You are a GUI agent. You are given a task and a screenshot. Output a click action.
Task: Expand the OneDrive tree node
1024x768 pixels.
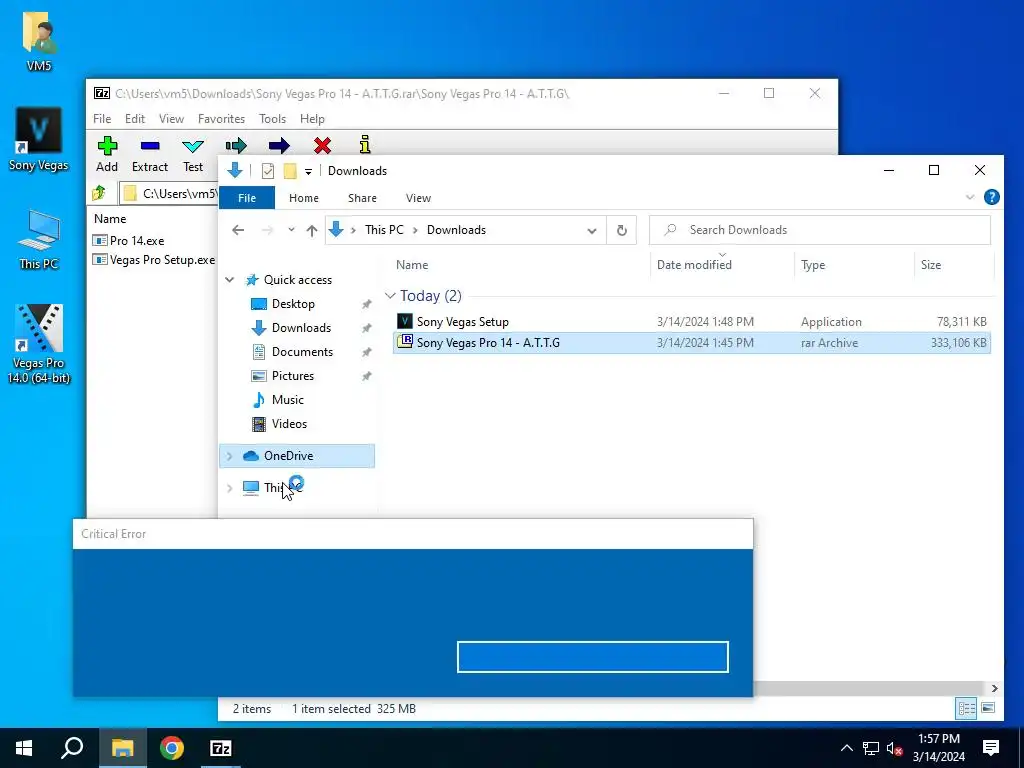pyautogui.click(x=229, y=456)
